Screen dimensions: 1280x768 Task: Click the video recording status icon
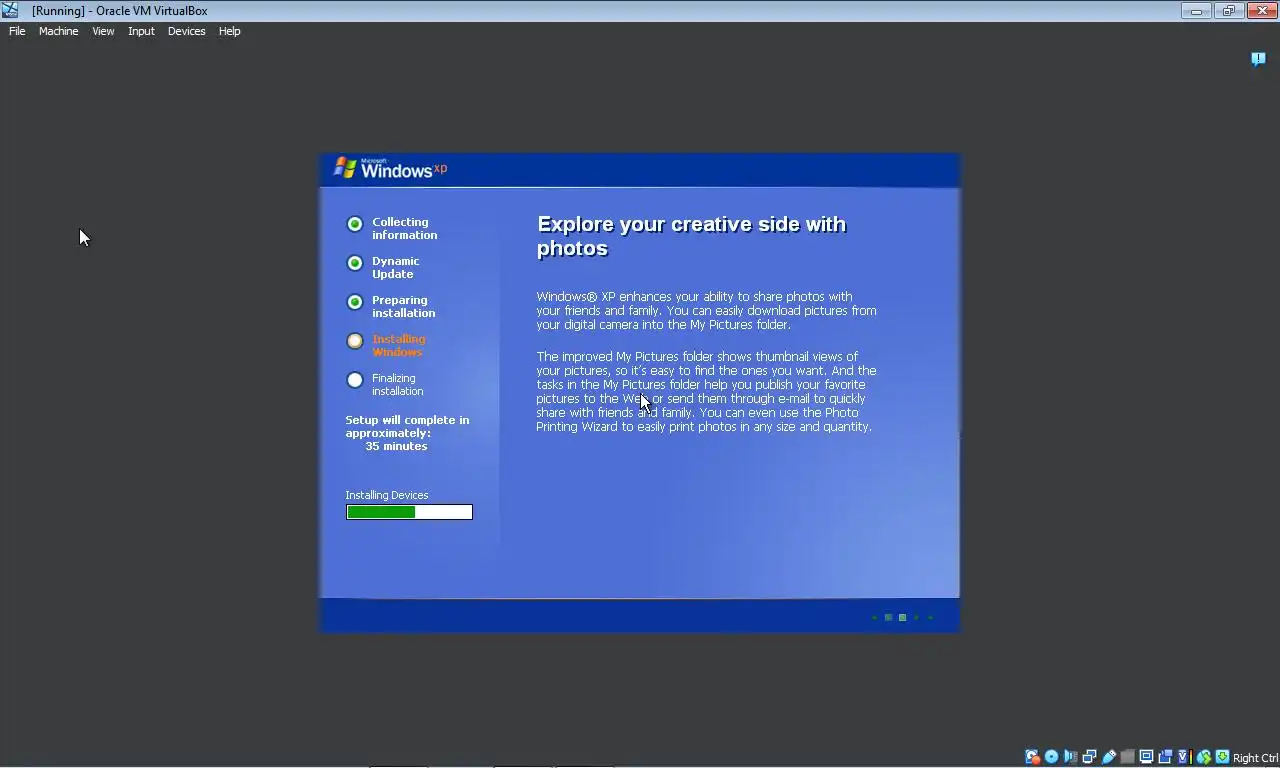coord(1165,757)
